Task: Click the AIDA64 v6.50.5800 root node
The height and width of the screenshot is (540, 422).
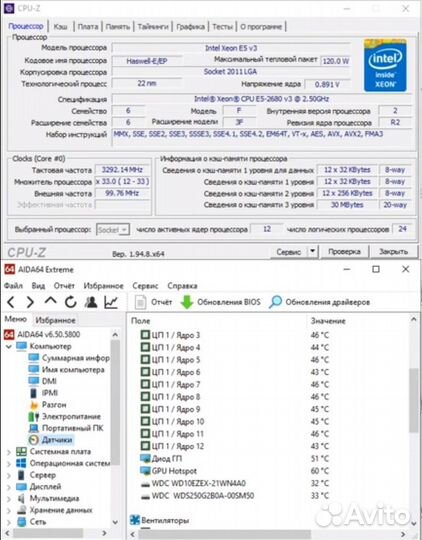Action: [x=42, y=334]
